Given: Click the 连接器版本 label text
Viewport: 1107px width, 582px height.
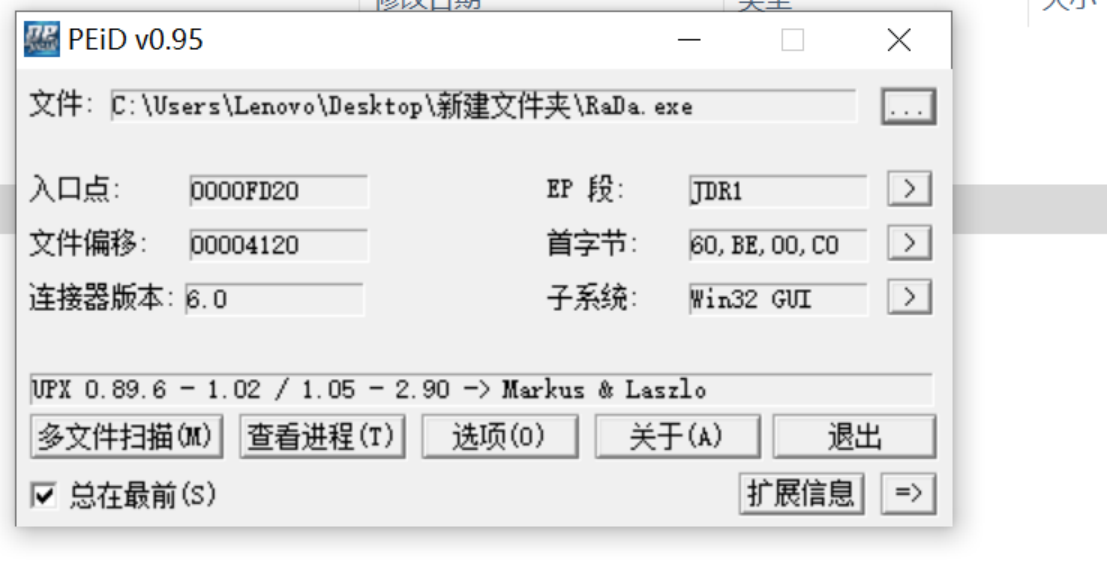Looking at the screenshot, I should (x=101, y=297).
